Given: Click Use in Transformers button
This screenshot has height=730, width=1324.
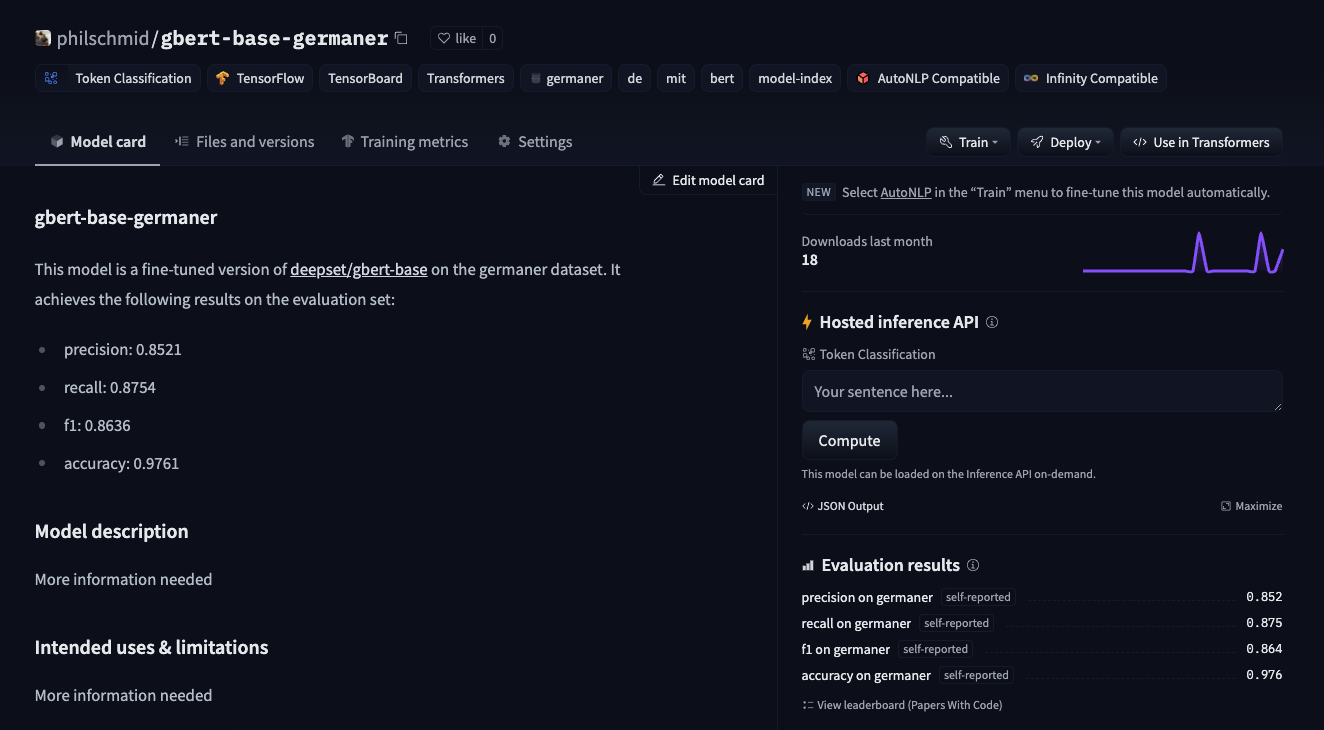Looking at the screenshot, I should pyautogui.click(x=1201, y=142).
